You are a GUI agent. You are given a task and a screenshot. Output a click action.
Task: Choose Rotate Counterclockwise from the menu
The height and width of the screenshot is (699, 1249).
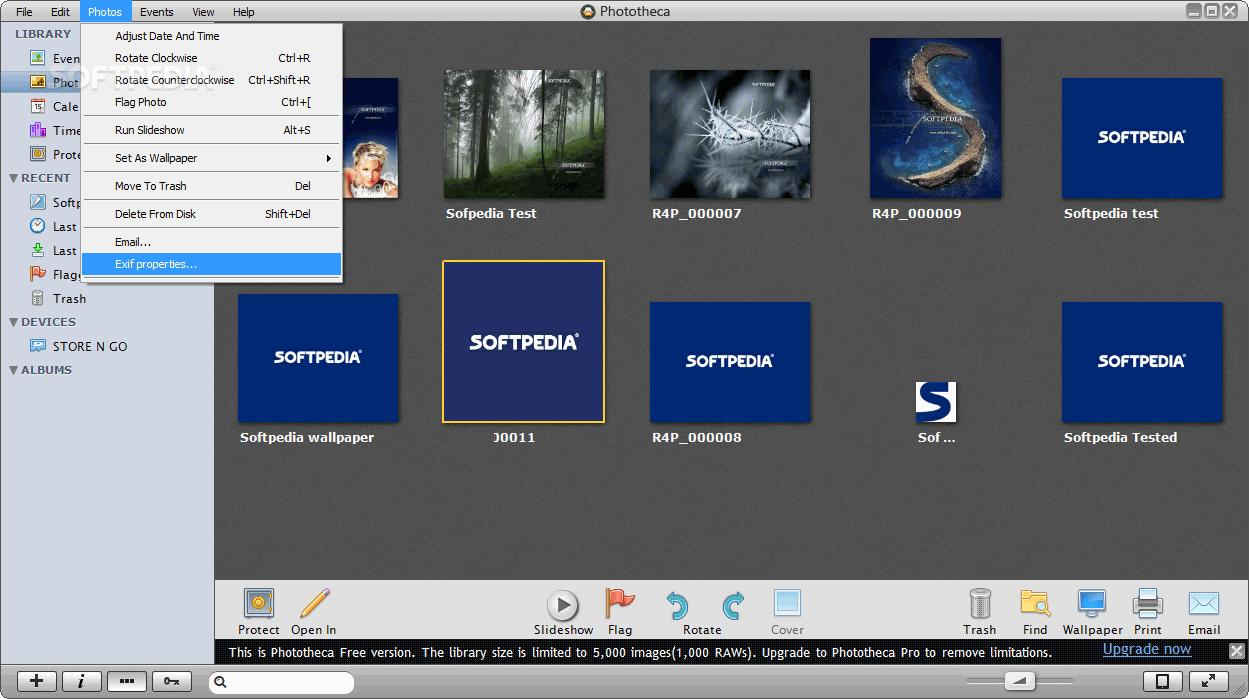tap(212, 80)
